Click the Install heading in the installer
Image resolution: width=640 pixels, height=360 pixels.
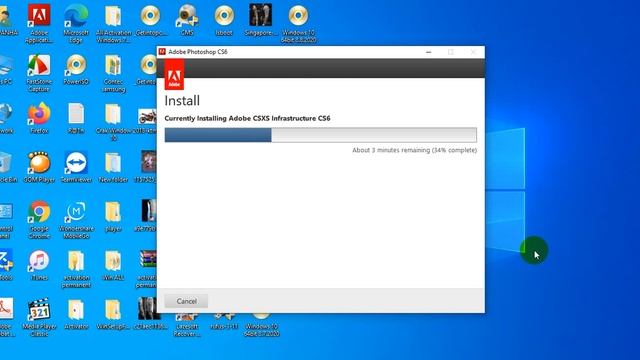182,101
